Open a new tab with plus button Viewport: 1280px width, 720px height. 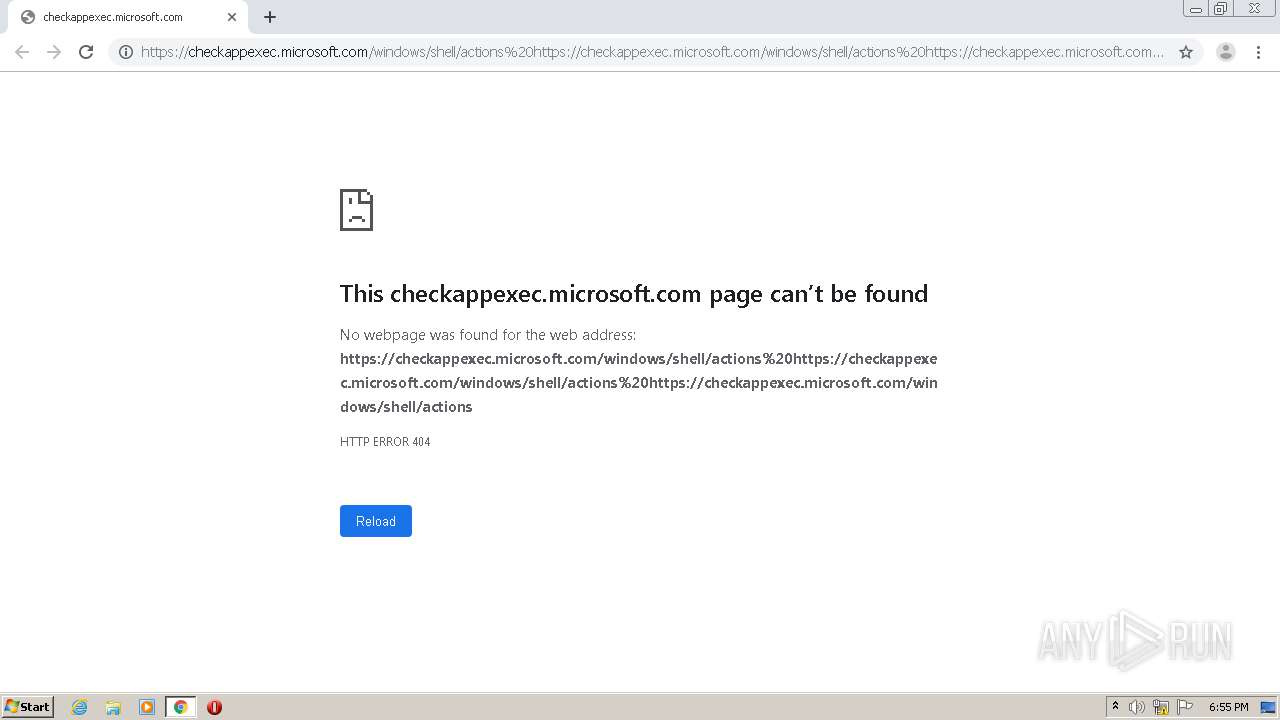click(x=270, y=17)
